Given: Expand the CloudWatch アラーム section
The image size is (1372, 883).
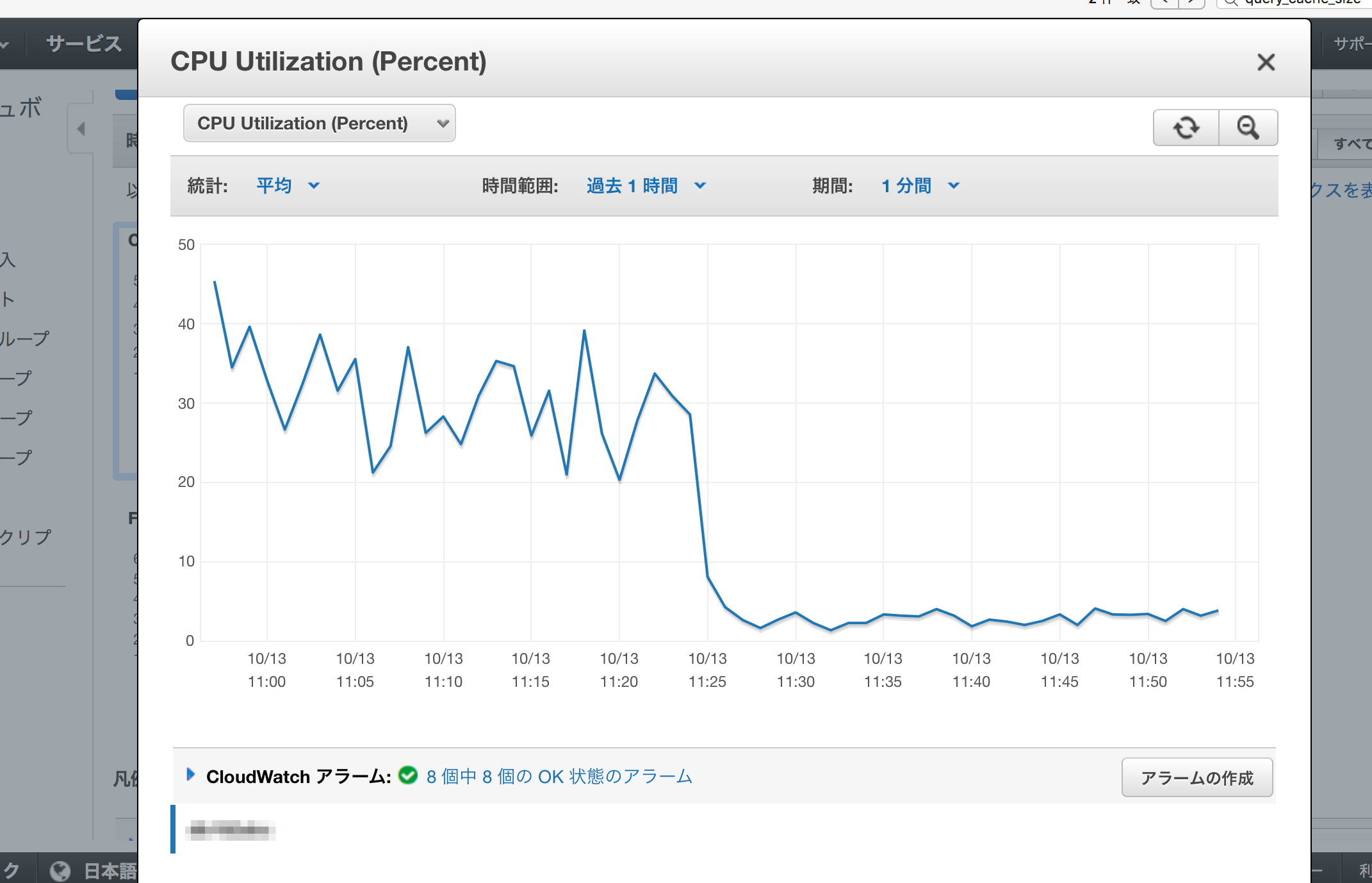Looking at the screenshot, I should 190,775.
